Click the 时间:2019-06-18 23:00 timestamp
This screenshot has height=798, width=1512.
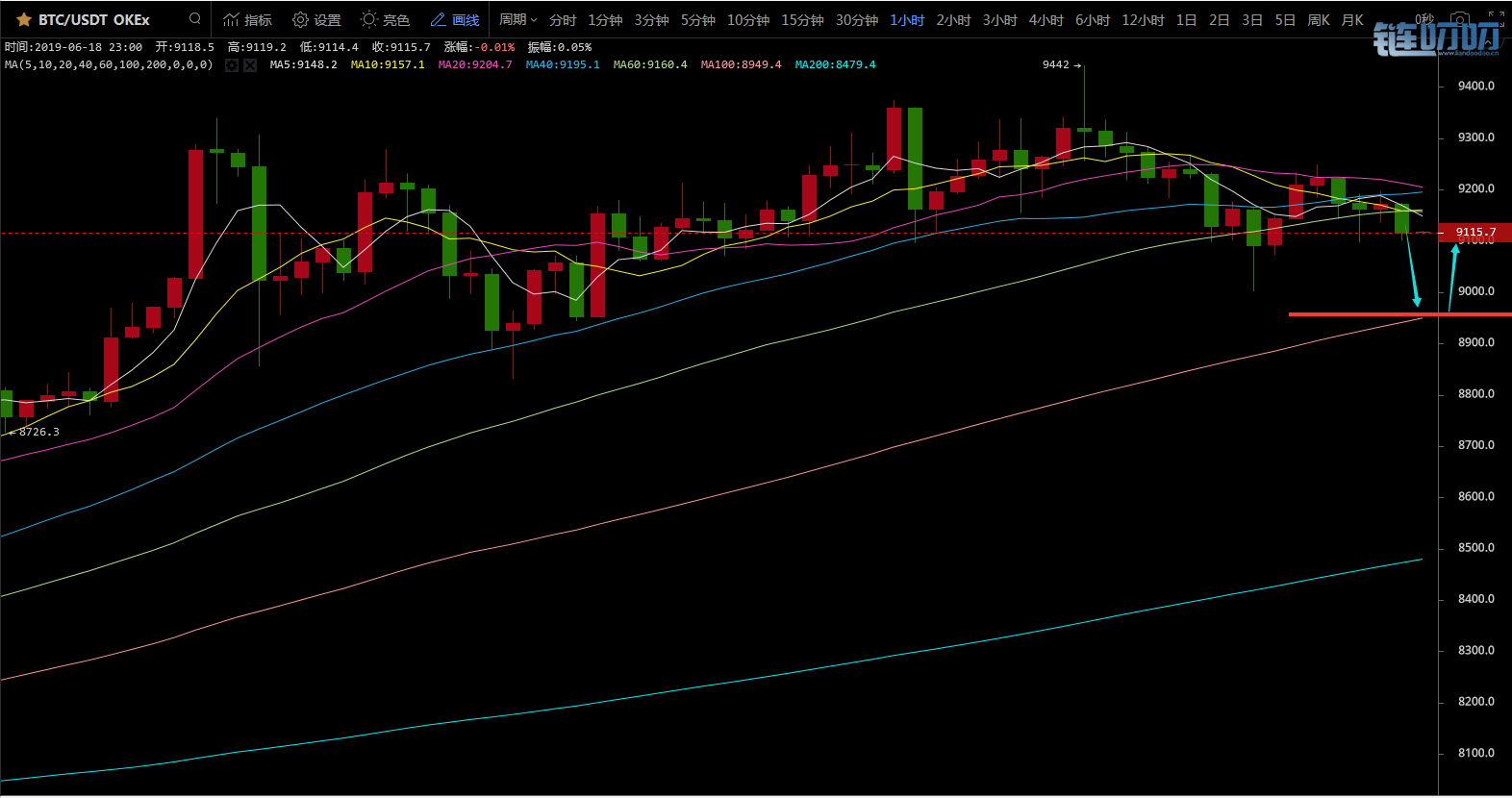click(x=73, y=47)
